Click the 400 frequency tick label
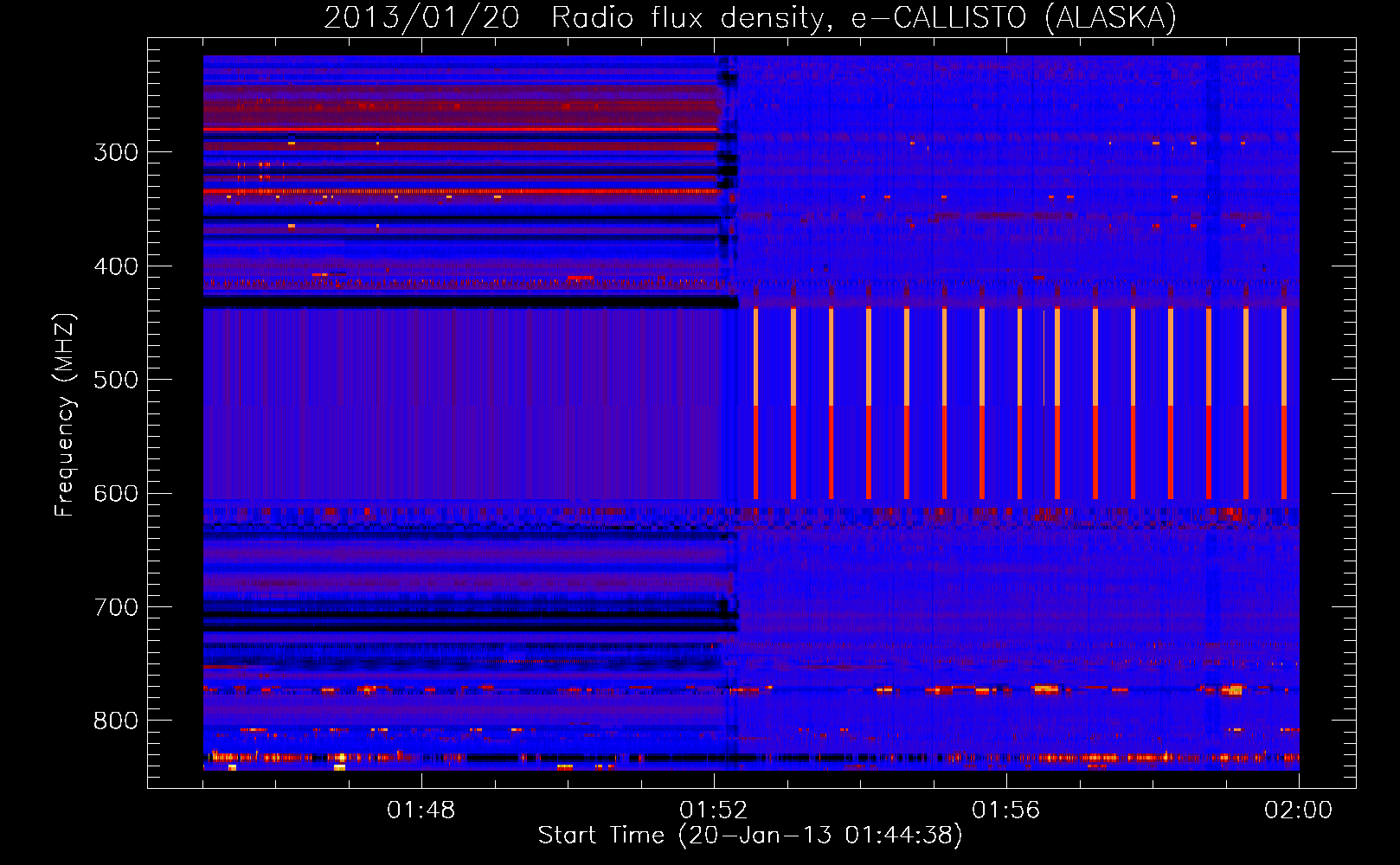1400x865 pixels. (116, 266)
